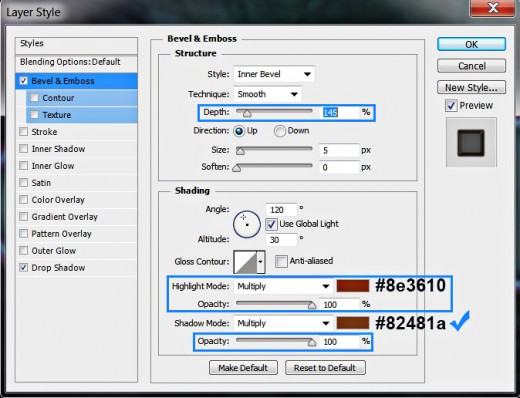Select the Contour list item label
The height and width of the screenshot is (398, 520).
pos(58,98)
